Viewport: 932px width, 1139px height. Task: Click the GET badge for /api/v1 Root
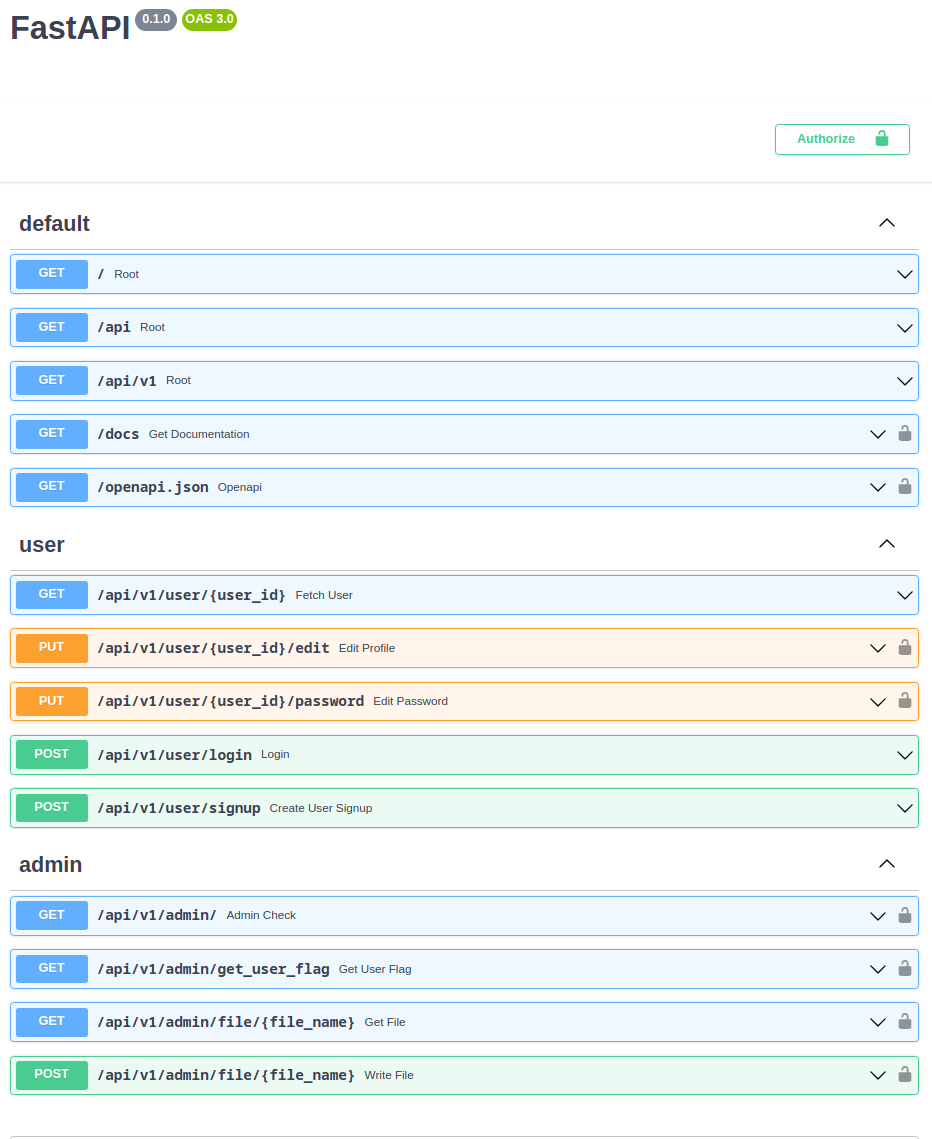(x=52, y=381)
